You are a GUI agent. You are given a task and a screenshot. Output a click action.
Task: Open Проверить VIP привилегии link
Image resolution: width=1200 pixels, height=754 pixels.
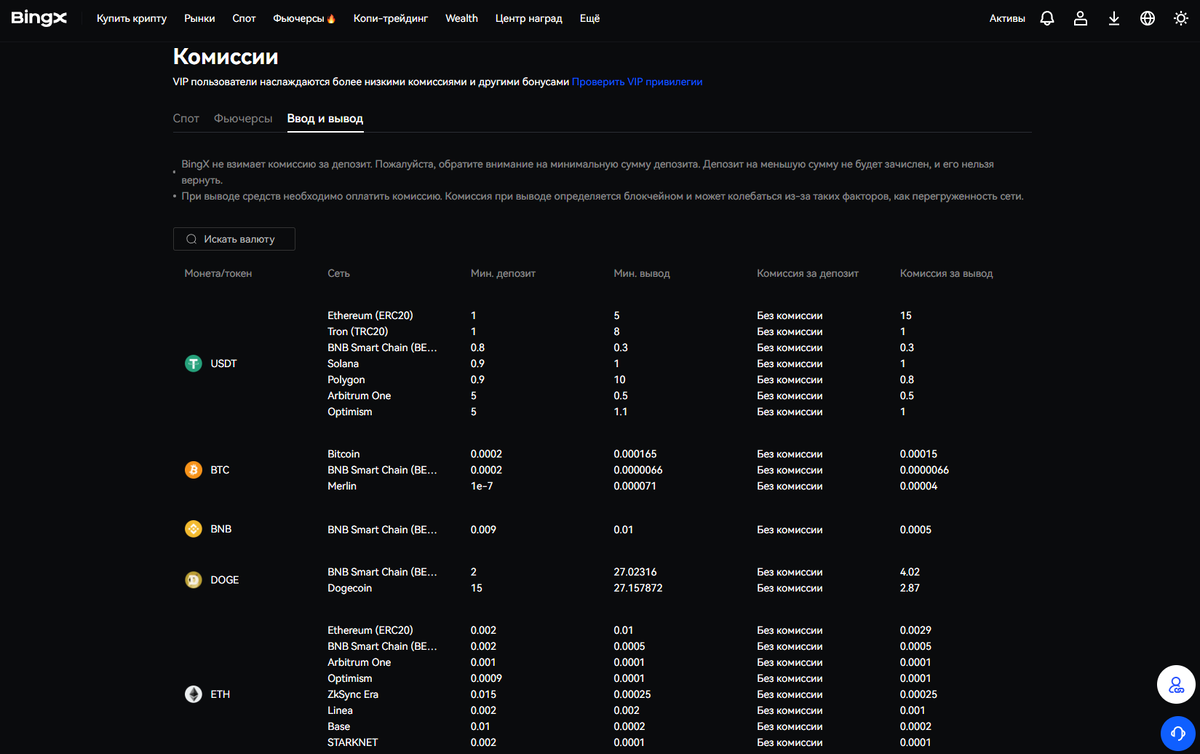638,82
